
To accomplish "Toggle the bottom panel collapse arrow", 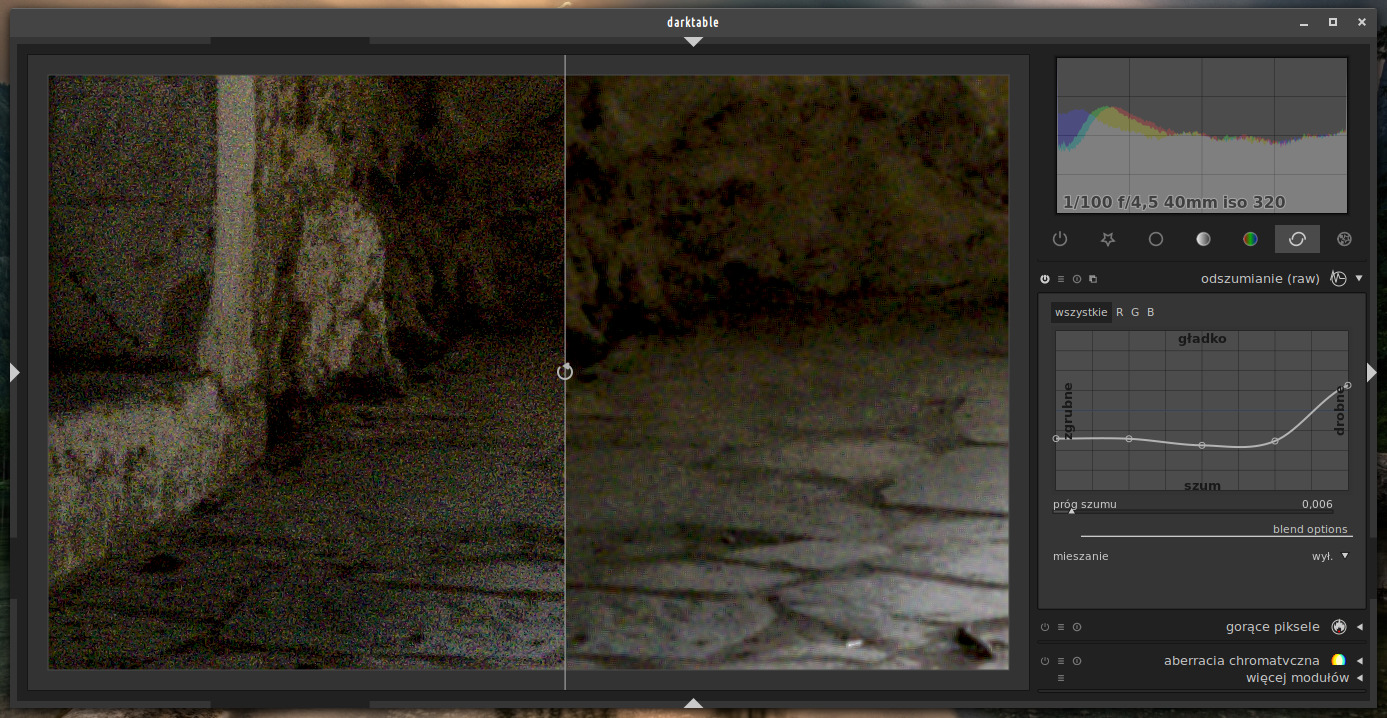I will 693,702.
